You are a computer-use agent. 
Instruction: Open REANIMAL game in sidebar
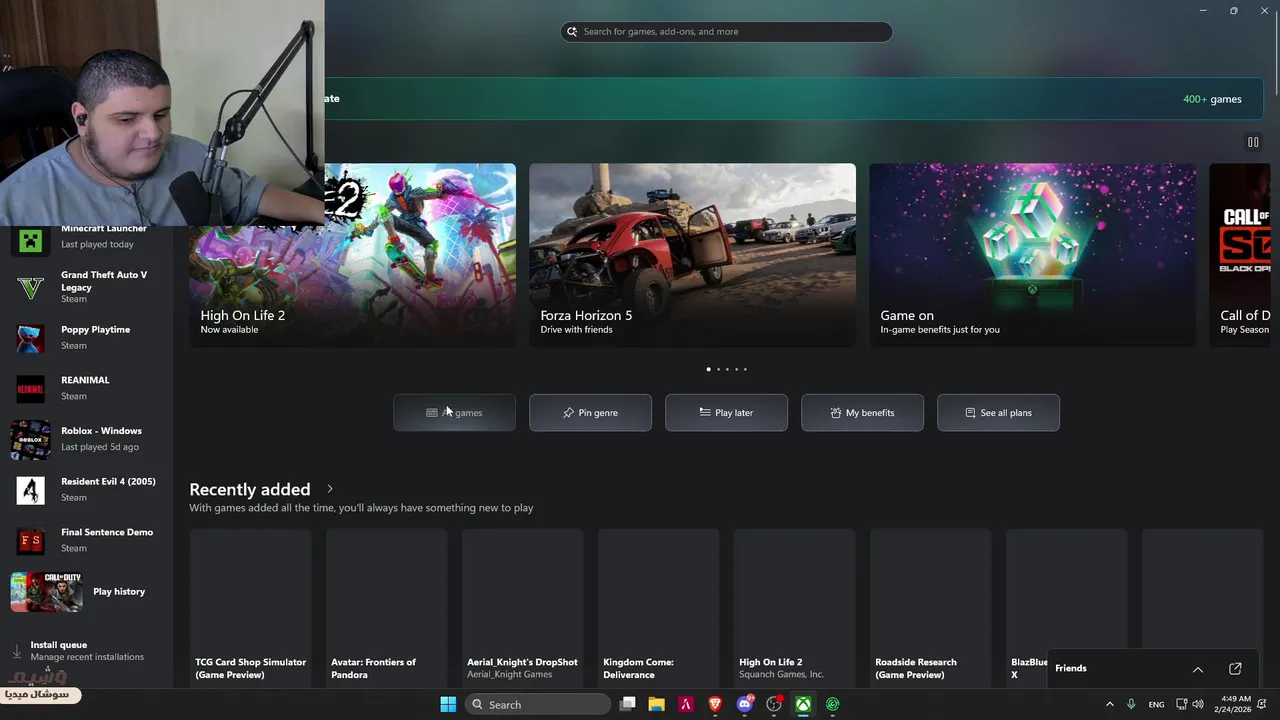pos(86,389)
